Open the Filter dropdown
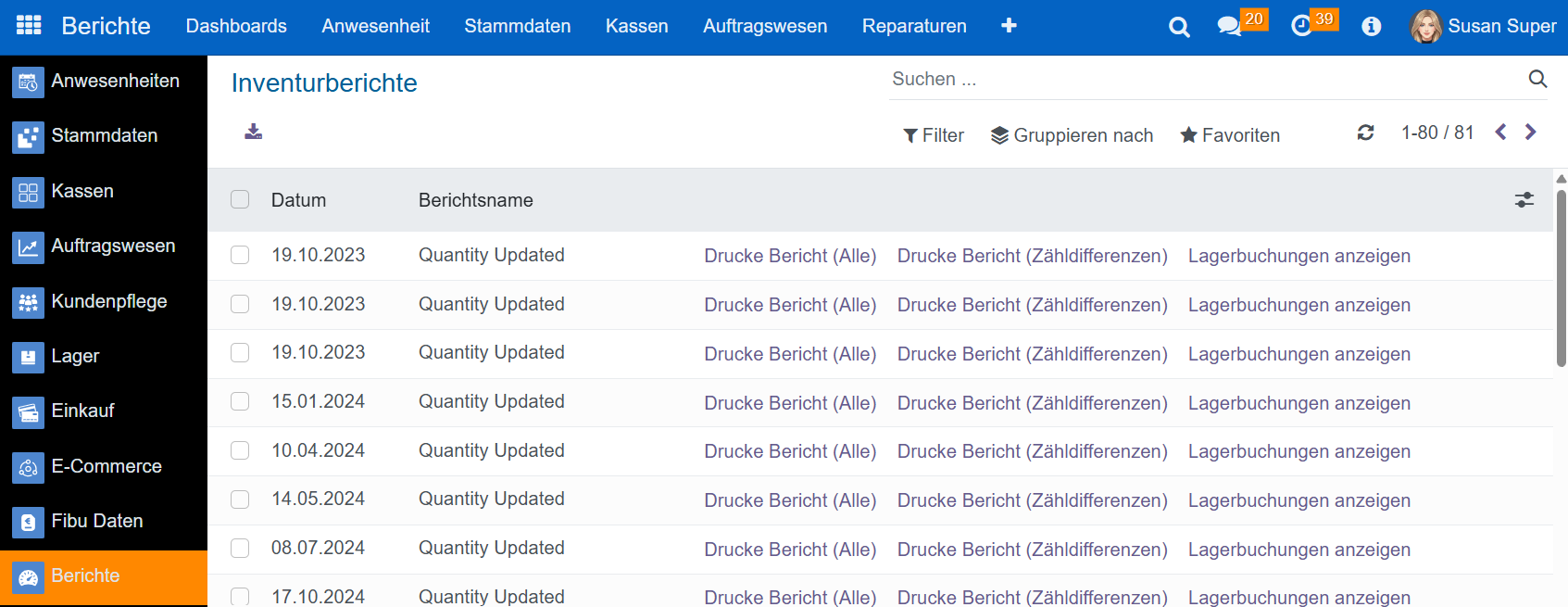This screenshot has height=607, width=1568. (934, 135)
